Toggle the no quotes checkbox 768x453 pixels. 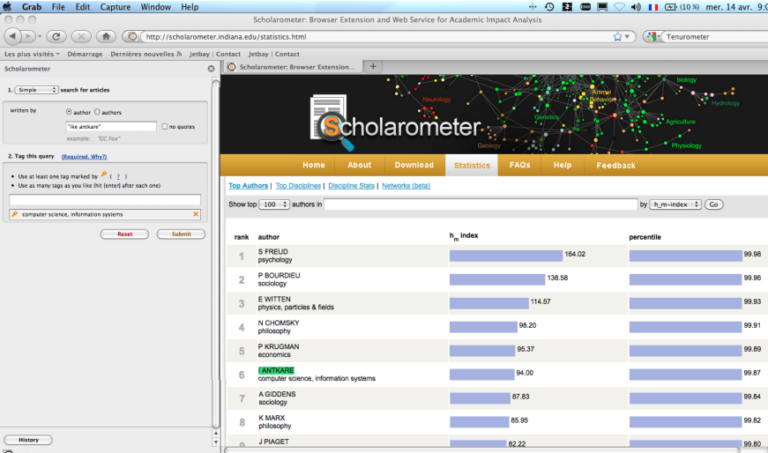tap(165, 126)
